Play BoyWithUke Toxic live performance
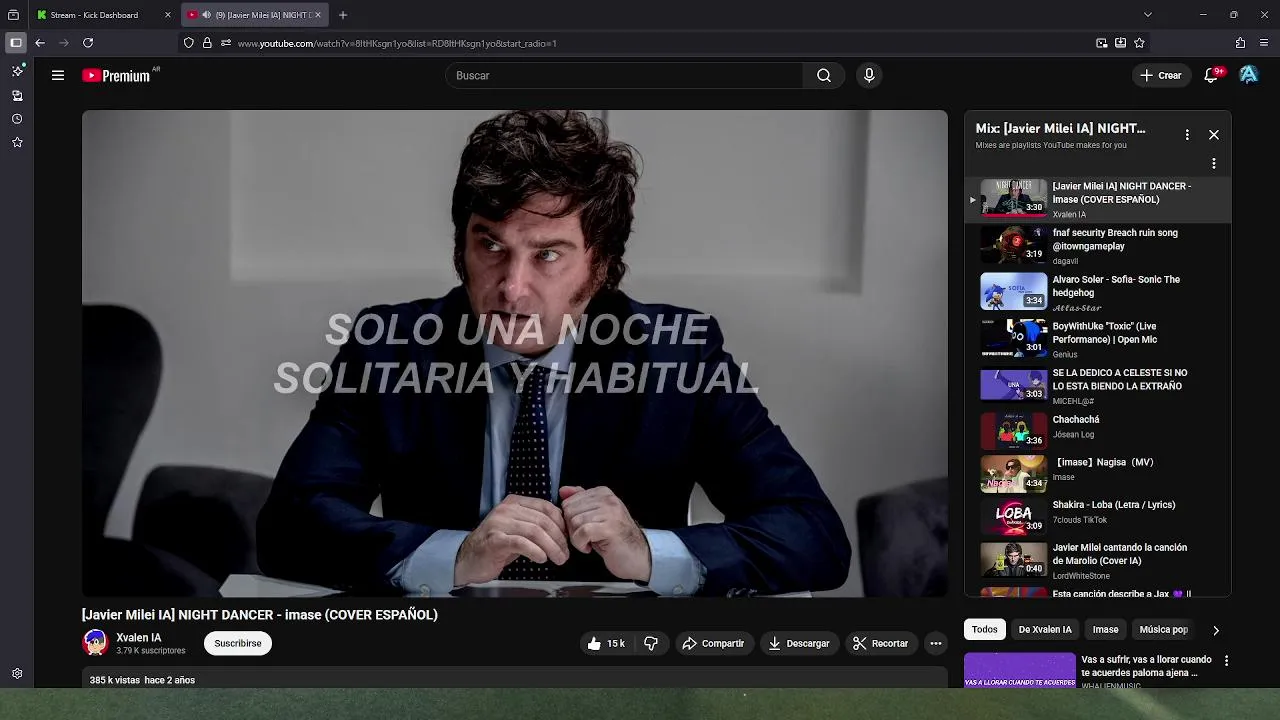Viewport: 1280px width, 720px height. pos(1097,339)
